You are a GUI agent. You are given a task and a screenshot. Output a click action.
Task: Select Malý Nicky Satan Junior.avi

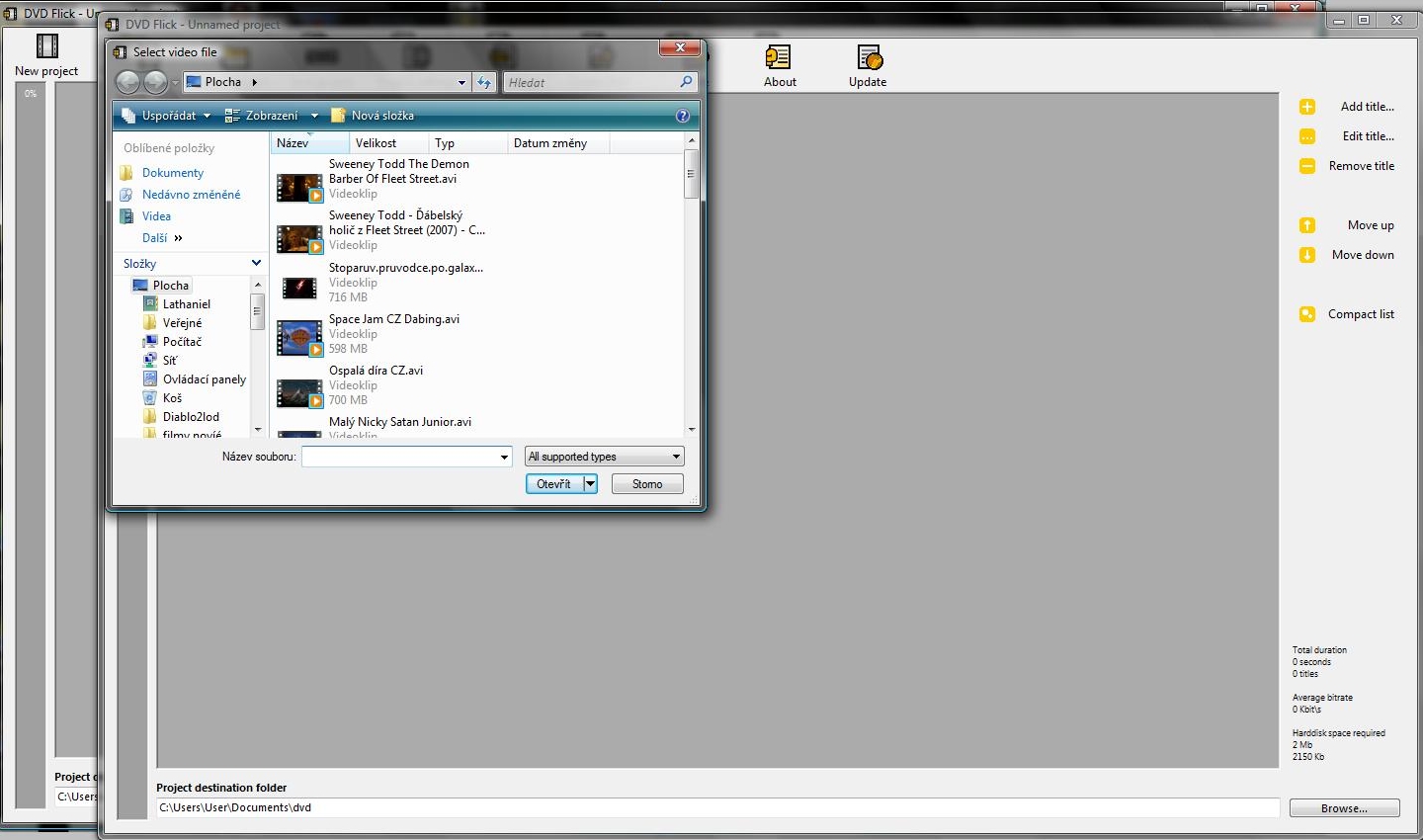400,422
